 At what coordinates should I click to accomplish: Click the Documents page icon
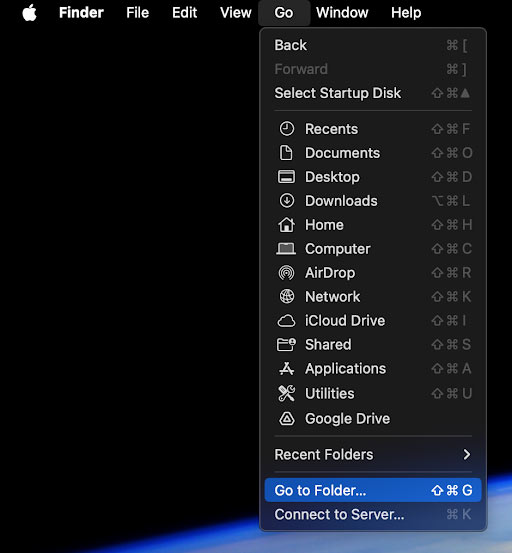coord(286,153)
